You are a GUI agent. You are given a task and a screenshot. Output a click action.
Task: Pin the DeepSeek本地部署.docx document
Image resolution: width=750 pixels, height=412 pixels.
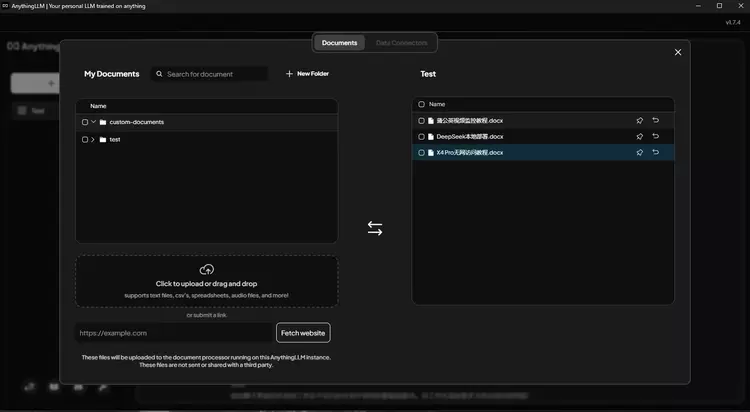[x=640, y=136]
